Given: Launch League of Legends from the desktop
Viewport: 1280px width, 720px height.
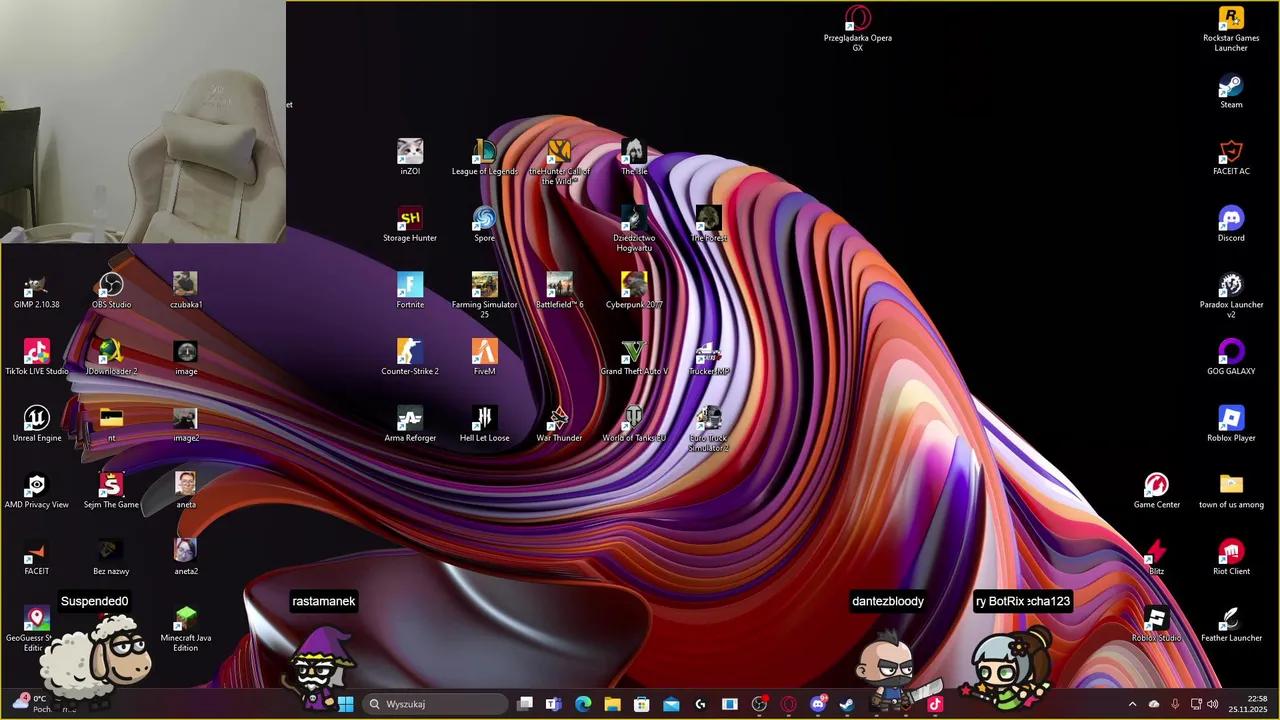Looking at the screenshot, I should click(x=485, y=157).
